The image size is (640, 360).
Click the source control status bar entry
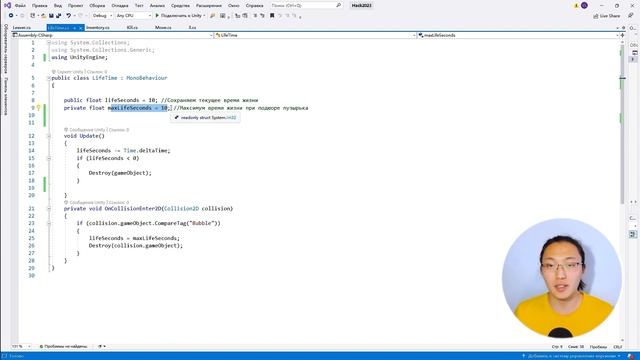coord(571,356)
